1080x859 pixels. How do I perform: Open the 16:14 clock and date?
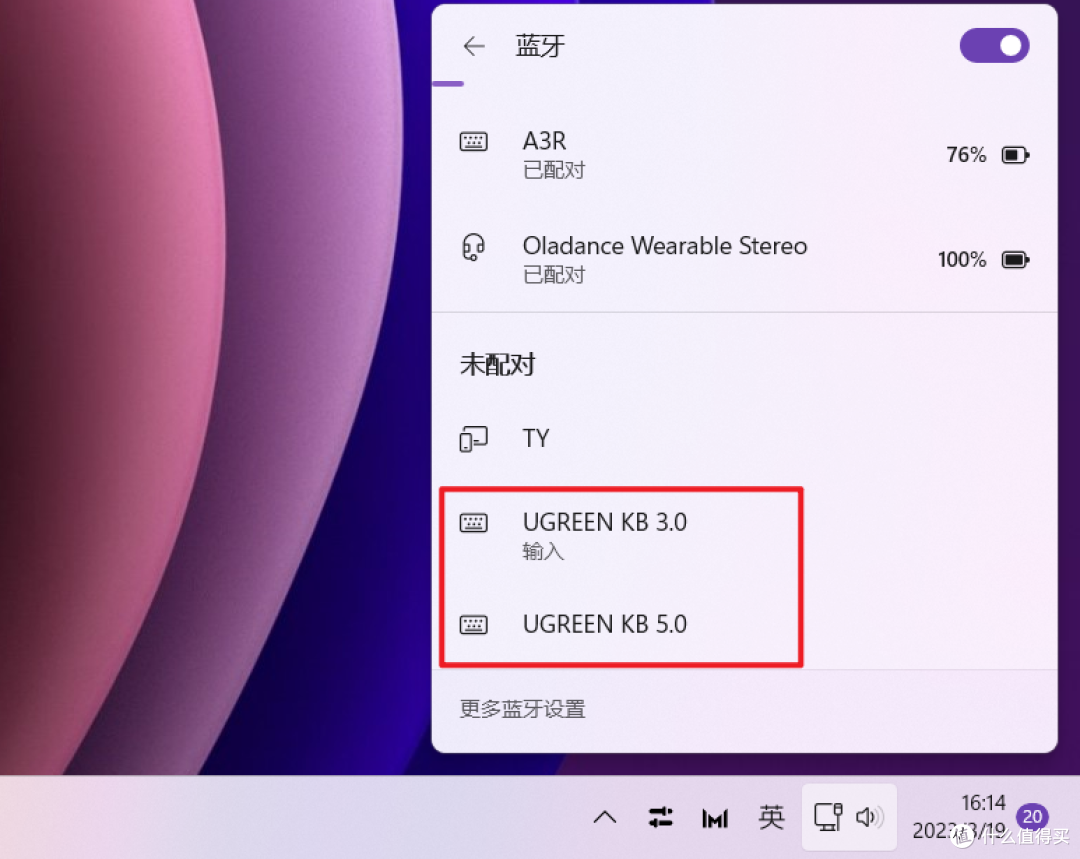[961, 817]
